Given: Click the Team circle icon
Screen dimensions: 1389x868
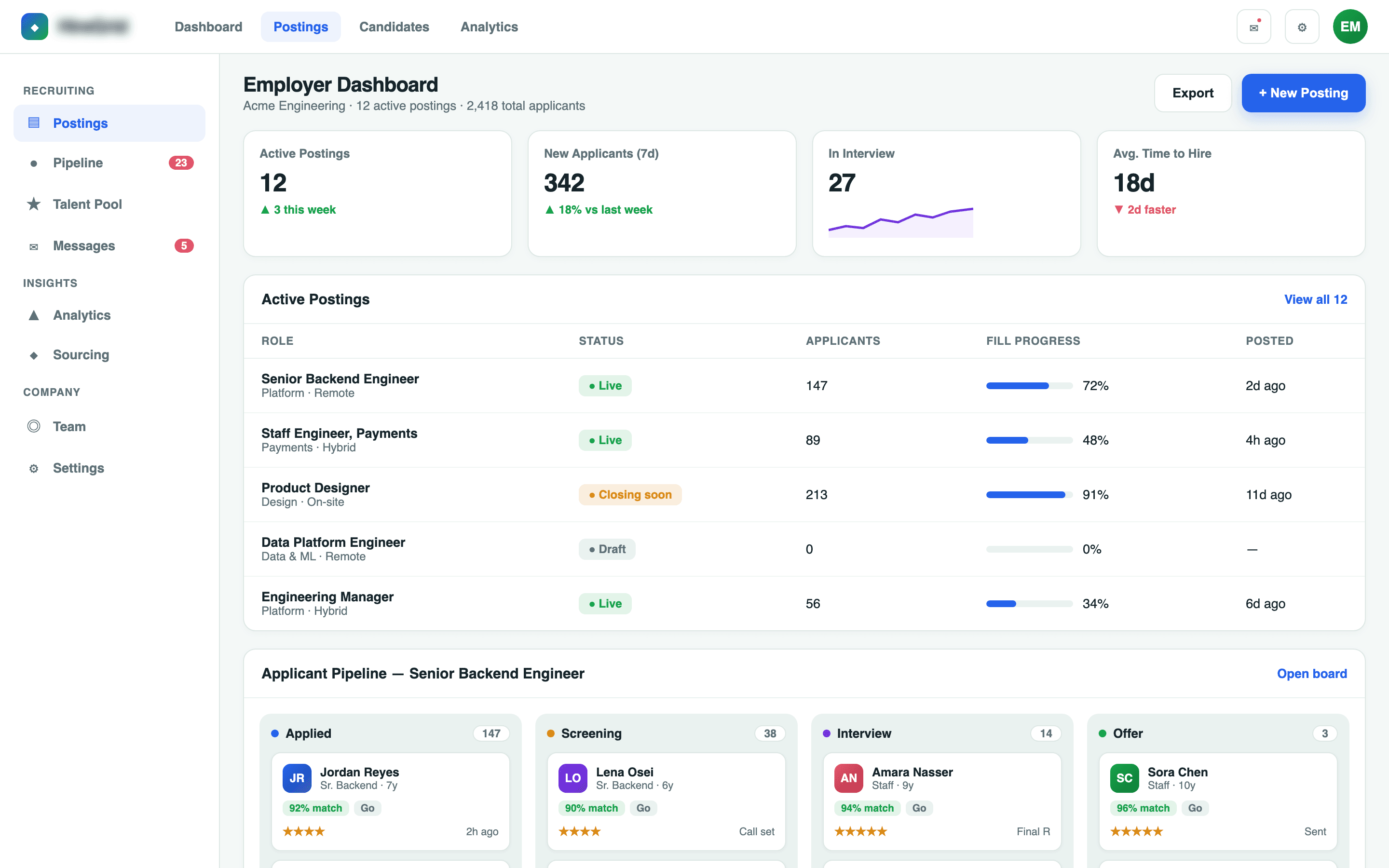Looking at the screenshot, I should click(x=34, y=426).
